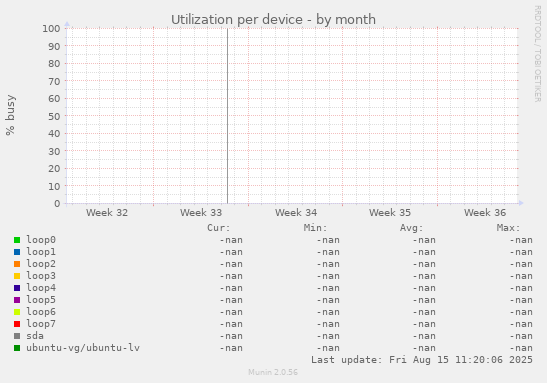Select the sda legend label

(x=35, y=336)
